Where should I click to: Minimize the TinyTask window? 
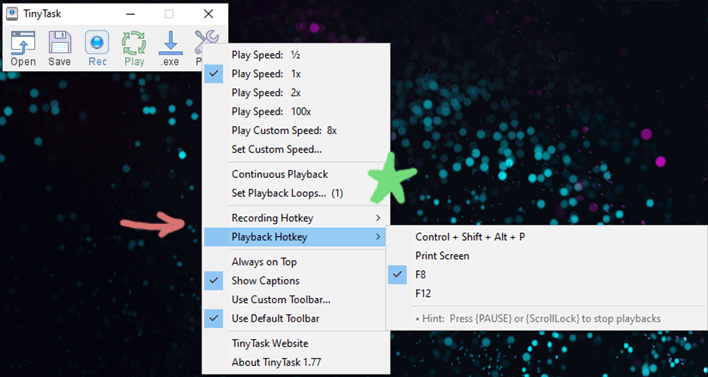point(130,14)
